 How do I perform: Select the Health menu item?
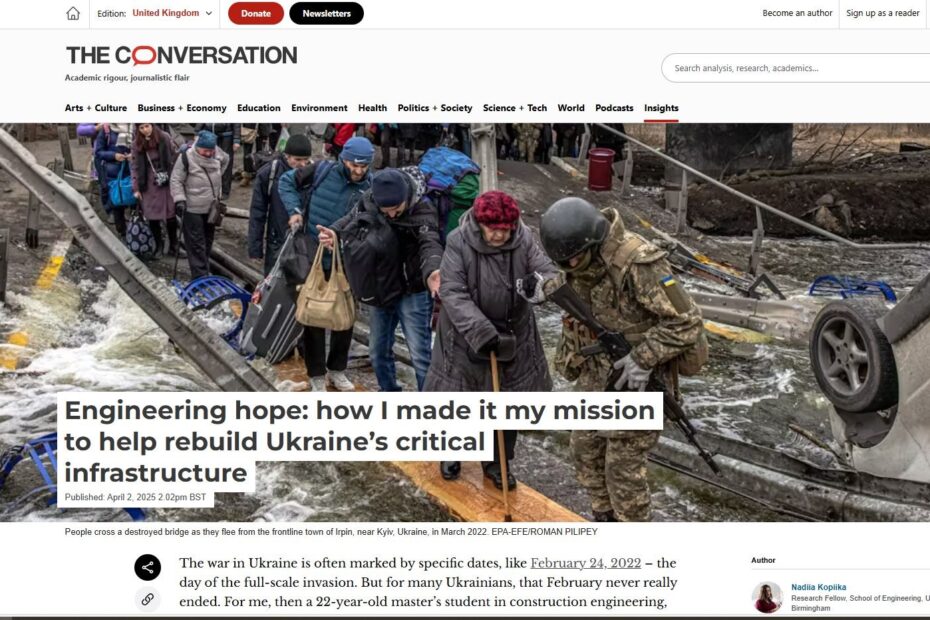point(372,108)
